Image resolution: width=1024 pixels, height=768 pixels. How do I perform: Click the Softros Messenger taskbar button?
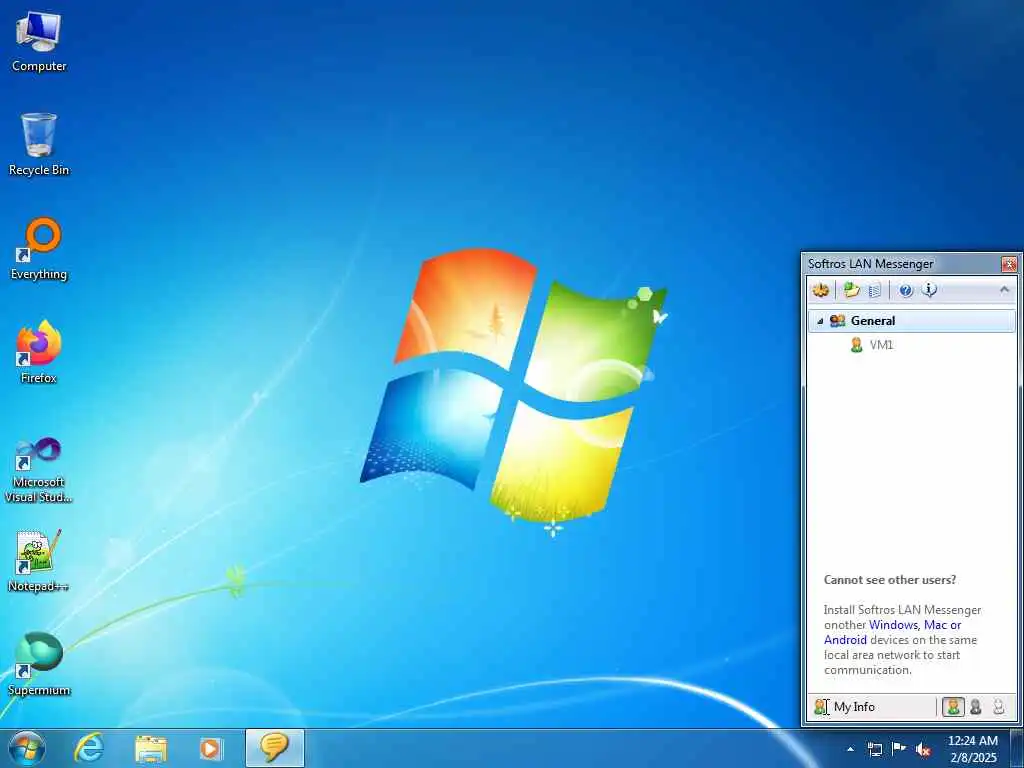(274, 748)
